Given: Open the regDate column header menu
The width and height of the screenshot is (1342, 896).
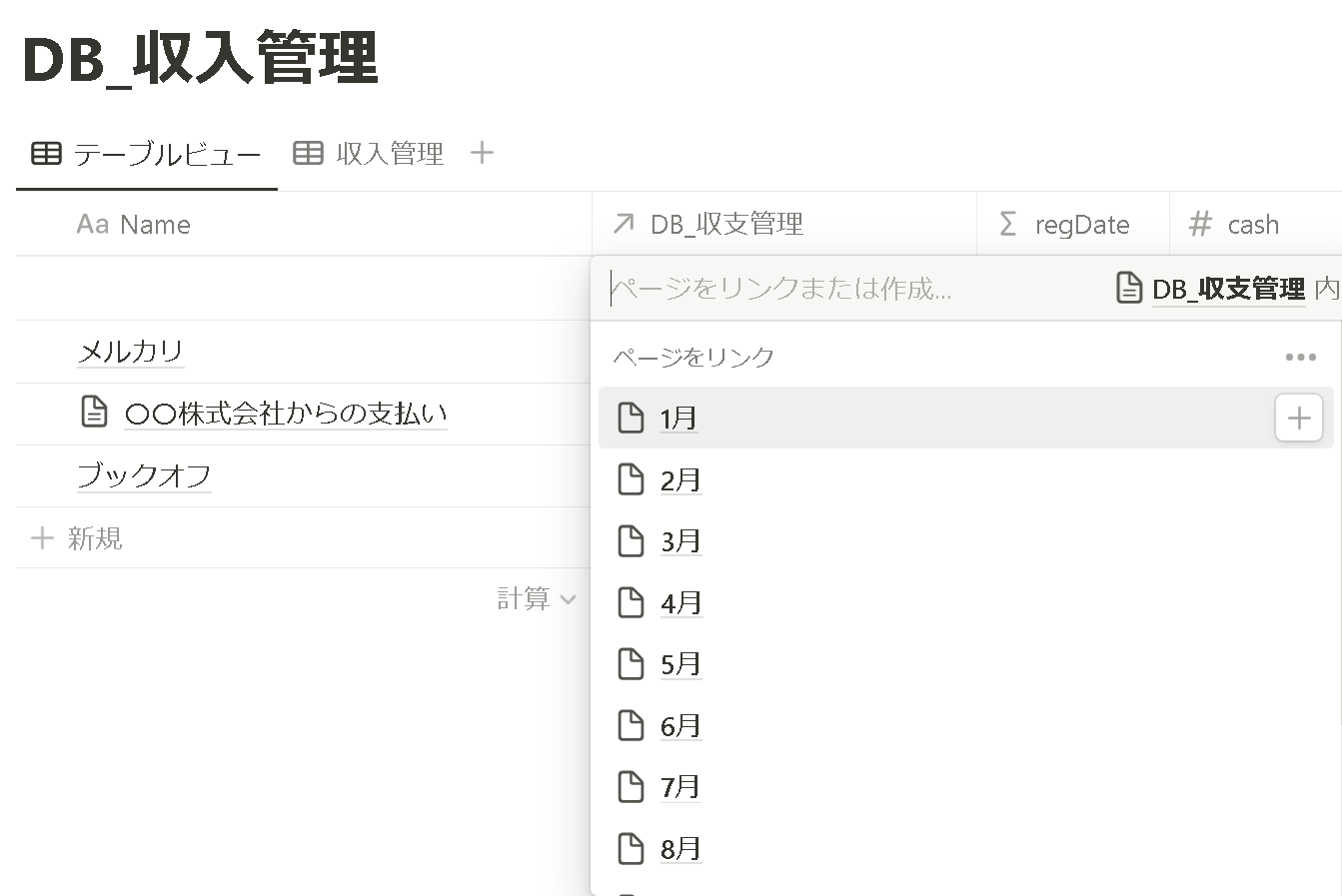Looking at the screenshot, I should tap(1081, 225).
